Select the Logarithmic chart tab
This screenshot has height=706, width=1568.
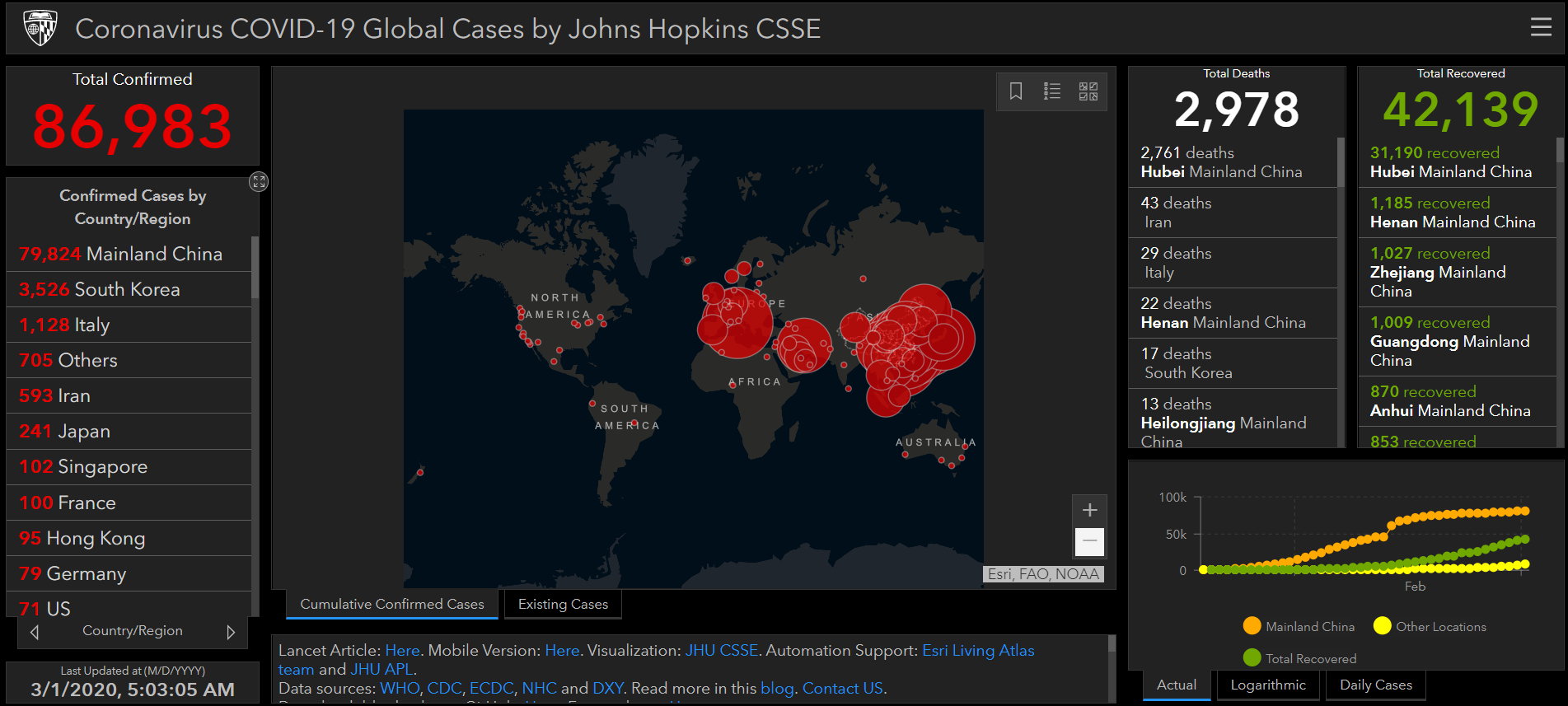[1268, 685]
